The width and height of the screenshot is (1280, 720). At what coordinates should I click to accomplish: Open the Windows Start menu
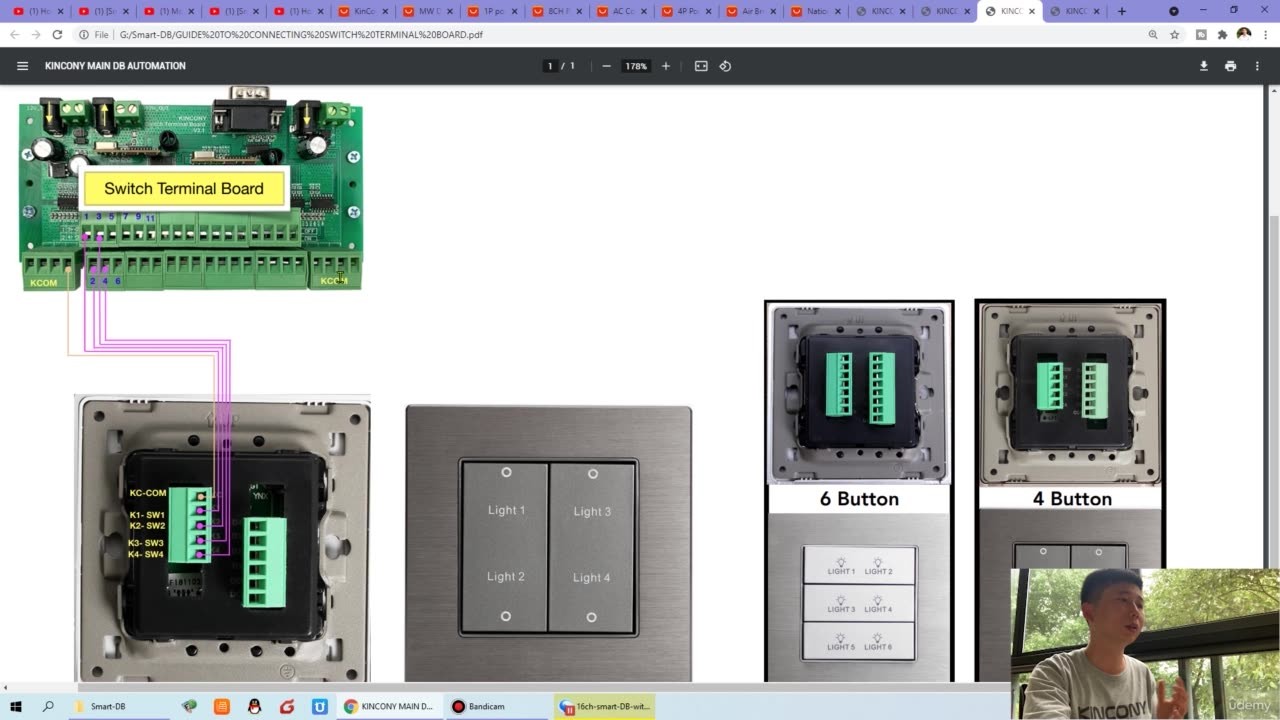16,706
